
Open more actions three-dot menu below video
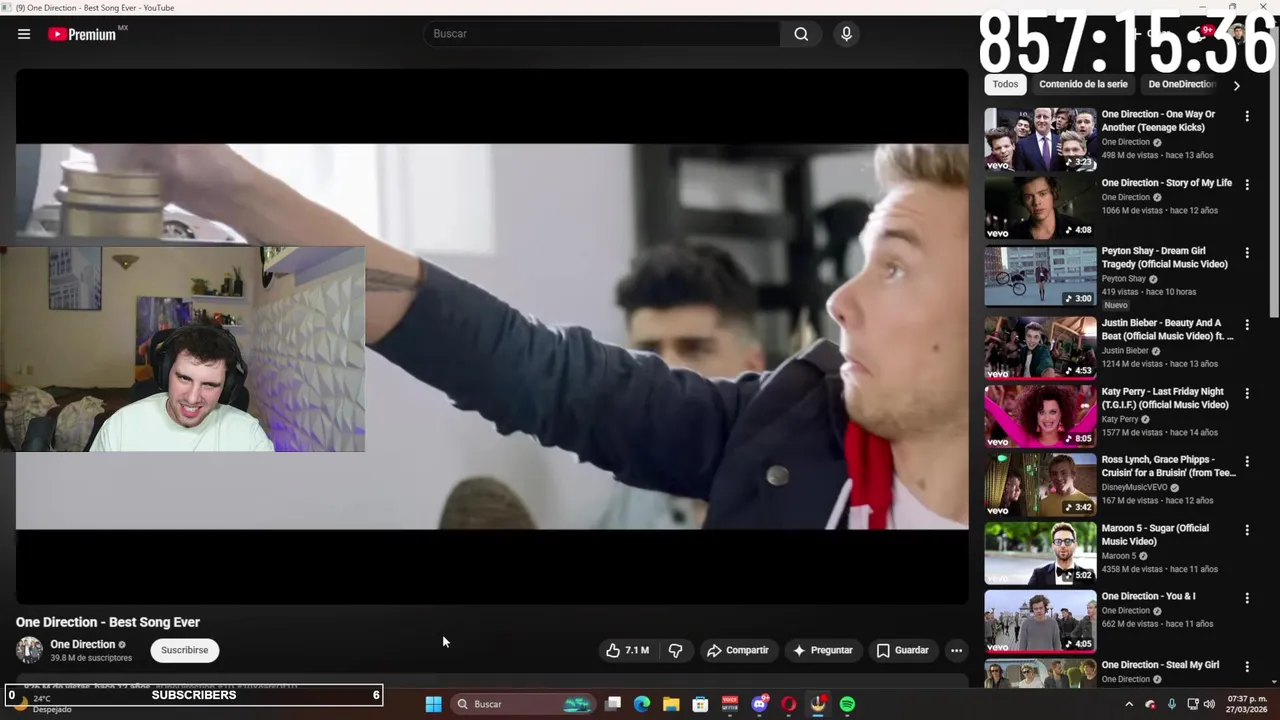click(956, 650)
